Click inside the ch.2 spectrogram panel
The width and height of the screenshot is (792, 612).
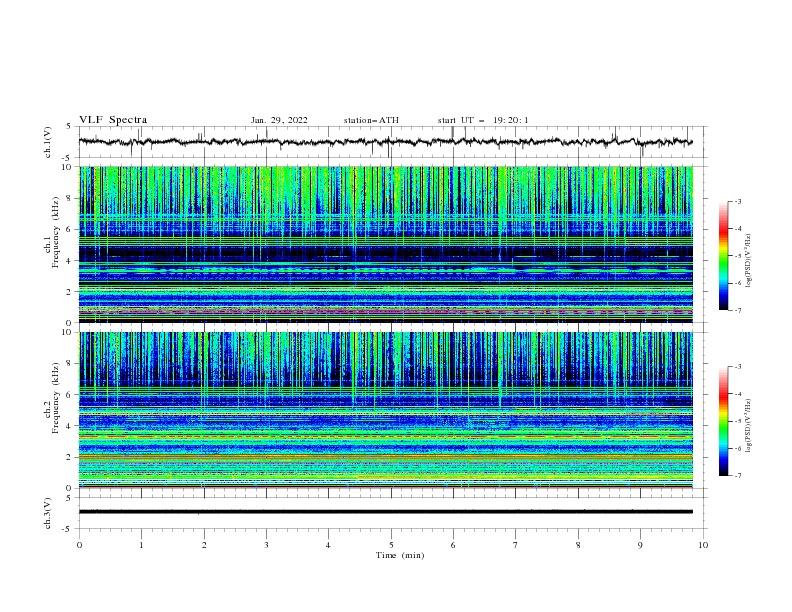tap(386, 410)
